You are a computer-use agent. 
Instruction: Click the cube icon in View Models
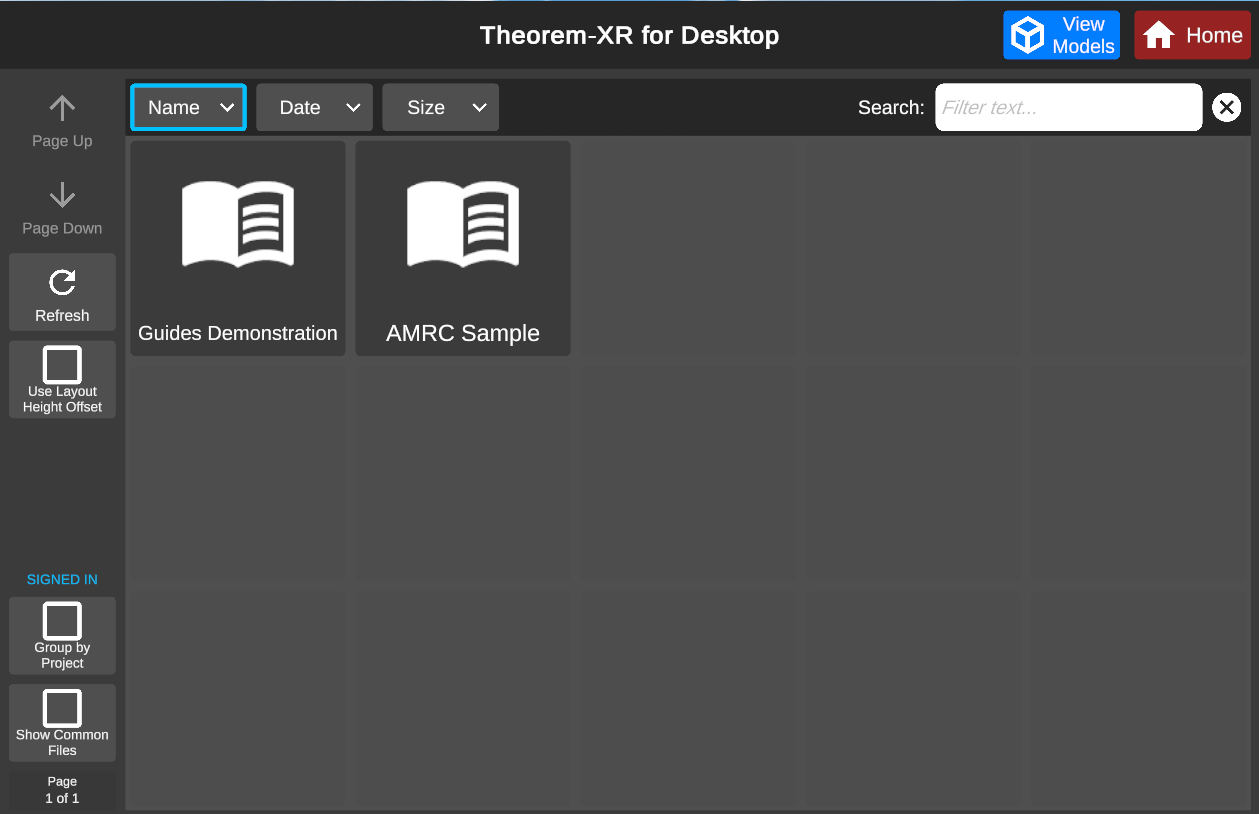tap(1027, 36)
